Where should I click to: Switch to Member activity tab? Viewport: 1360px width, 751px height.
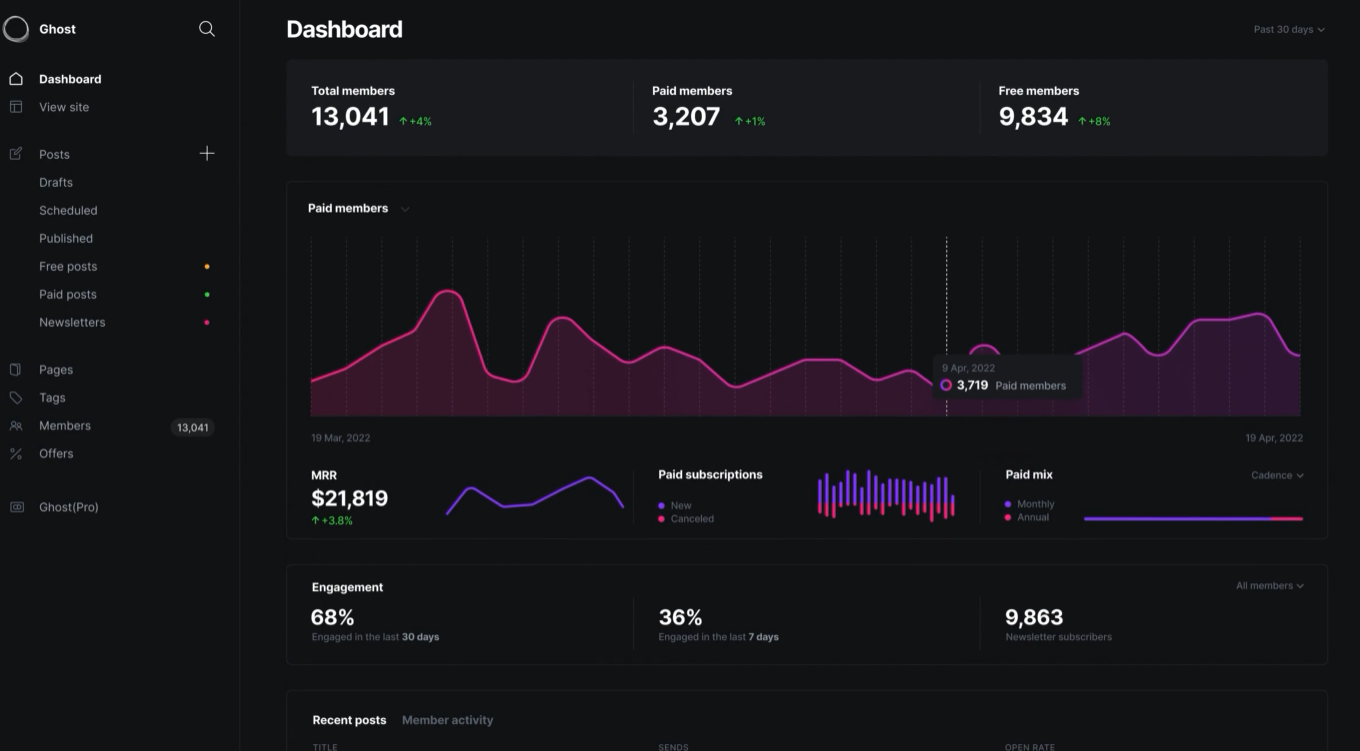(x=447, y=720)
